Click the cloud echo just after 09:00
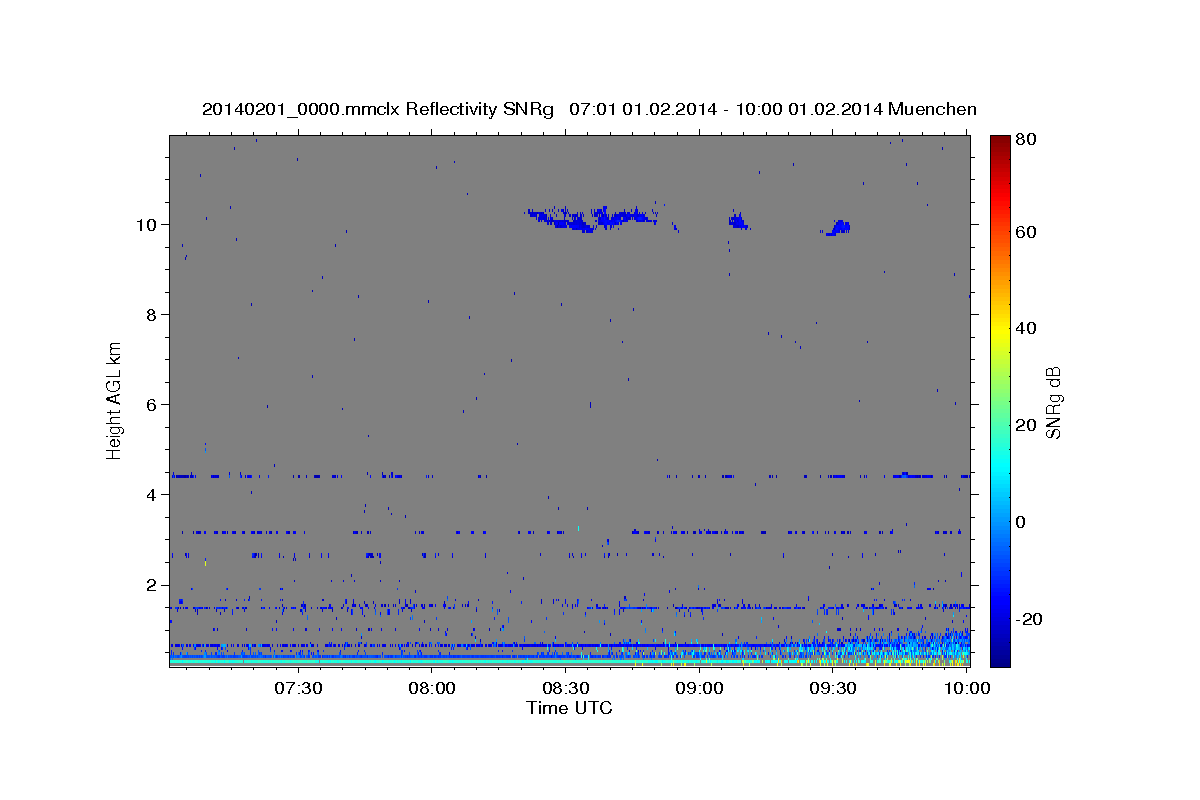 click(x=738, y=220)
